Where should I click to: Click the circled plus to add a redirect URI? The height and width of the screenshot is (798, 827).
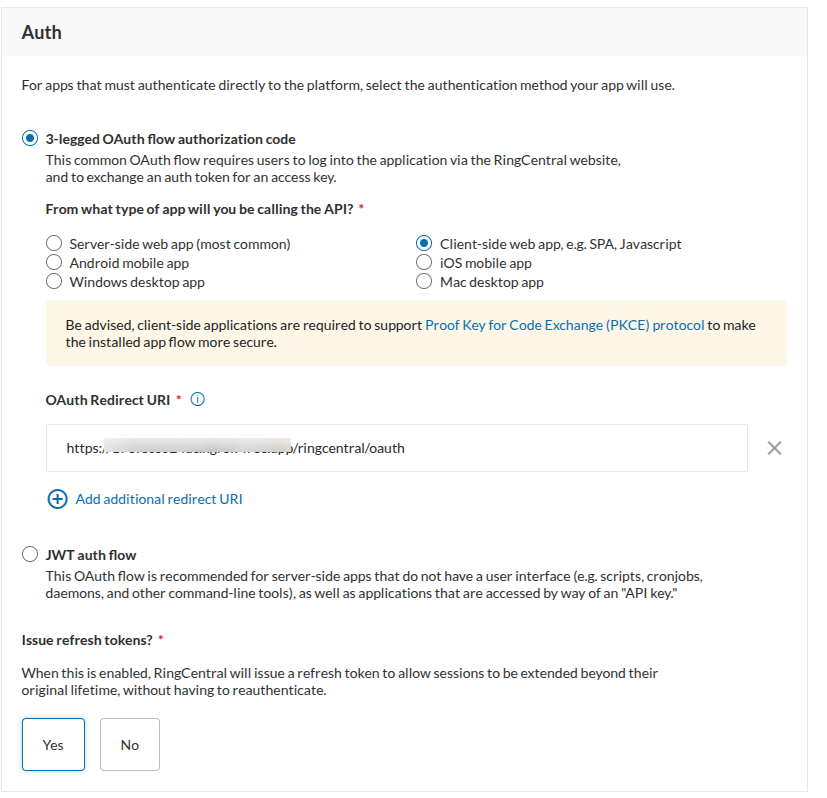tap(58, 498)
